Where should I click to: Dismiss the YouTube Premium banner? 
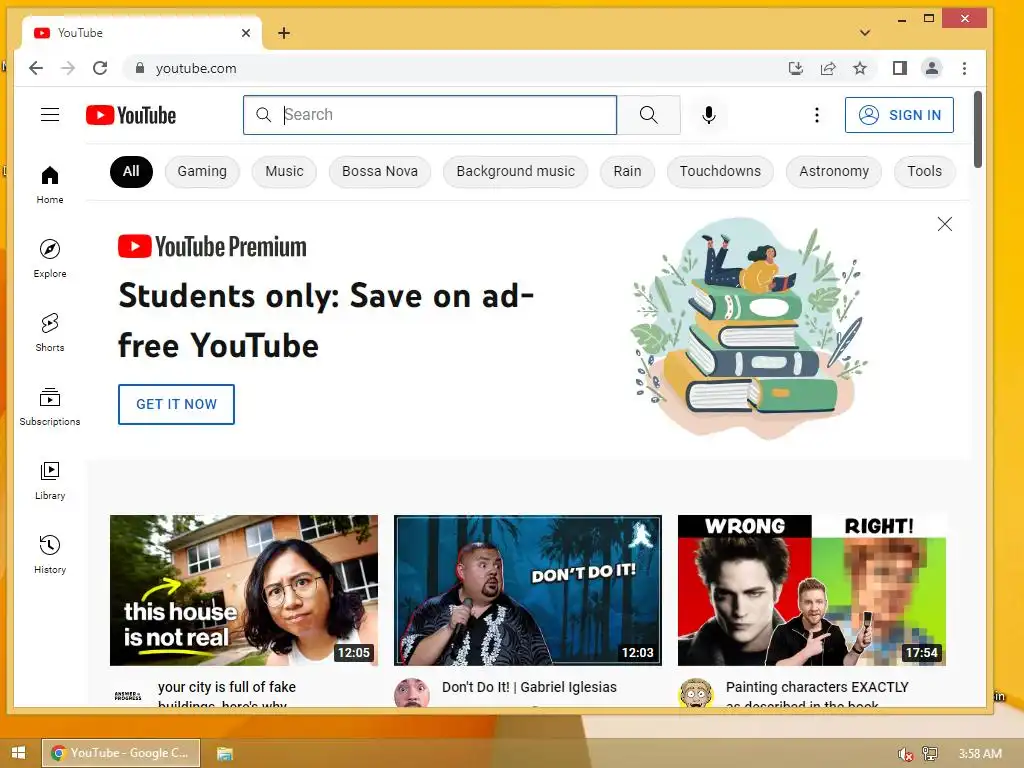pyautogui.click(x=944, y=224)
